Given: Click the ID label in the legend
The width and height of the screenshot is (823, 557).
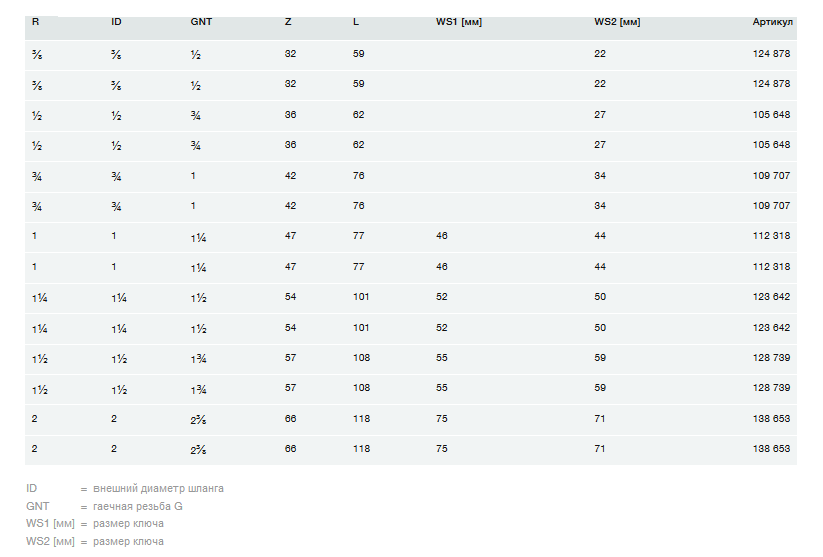Looking at the screenshot, I should click(32, 489).
